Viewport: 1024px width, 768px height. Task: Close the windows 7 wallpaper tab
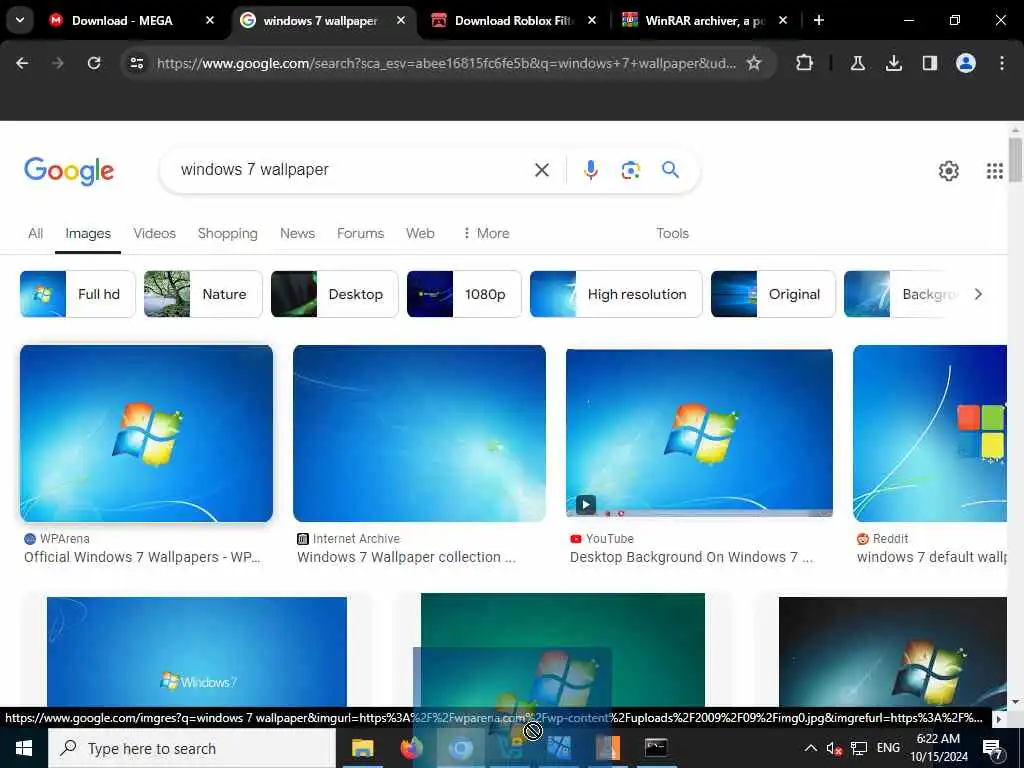tap(401, 20)
